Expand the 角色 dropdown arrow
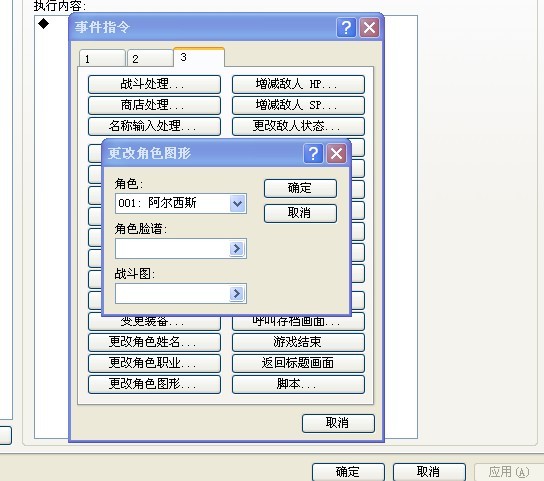 (x=237, y=203)
